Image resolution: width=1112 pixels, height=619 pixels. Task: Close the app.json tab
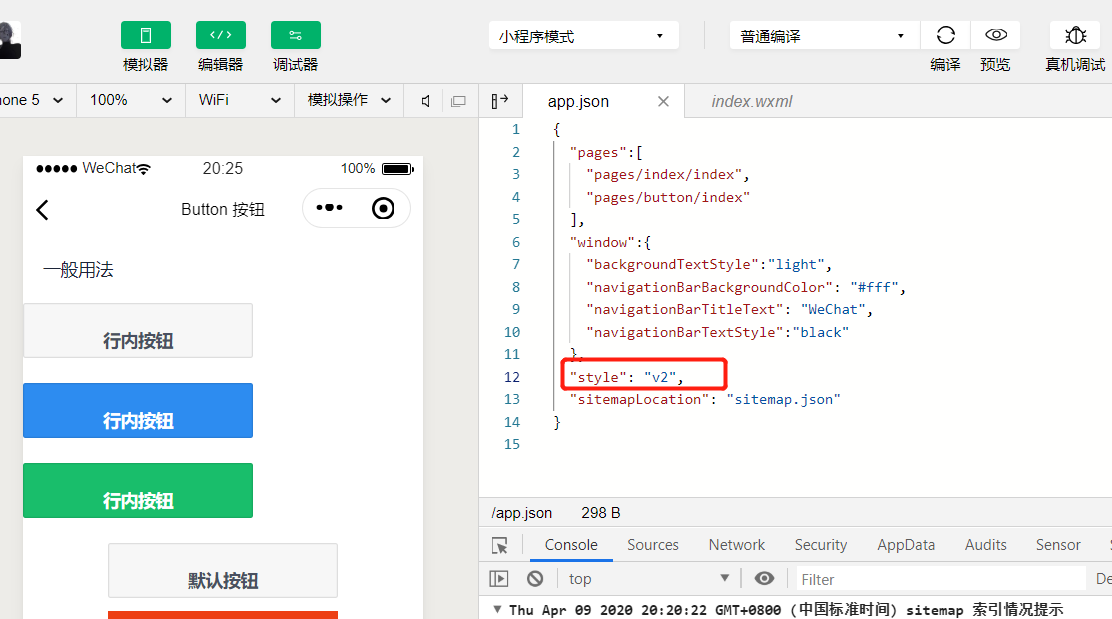[x=663, y=101]
